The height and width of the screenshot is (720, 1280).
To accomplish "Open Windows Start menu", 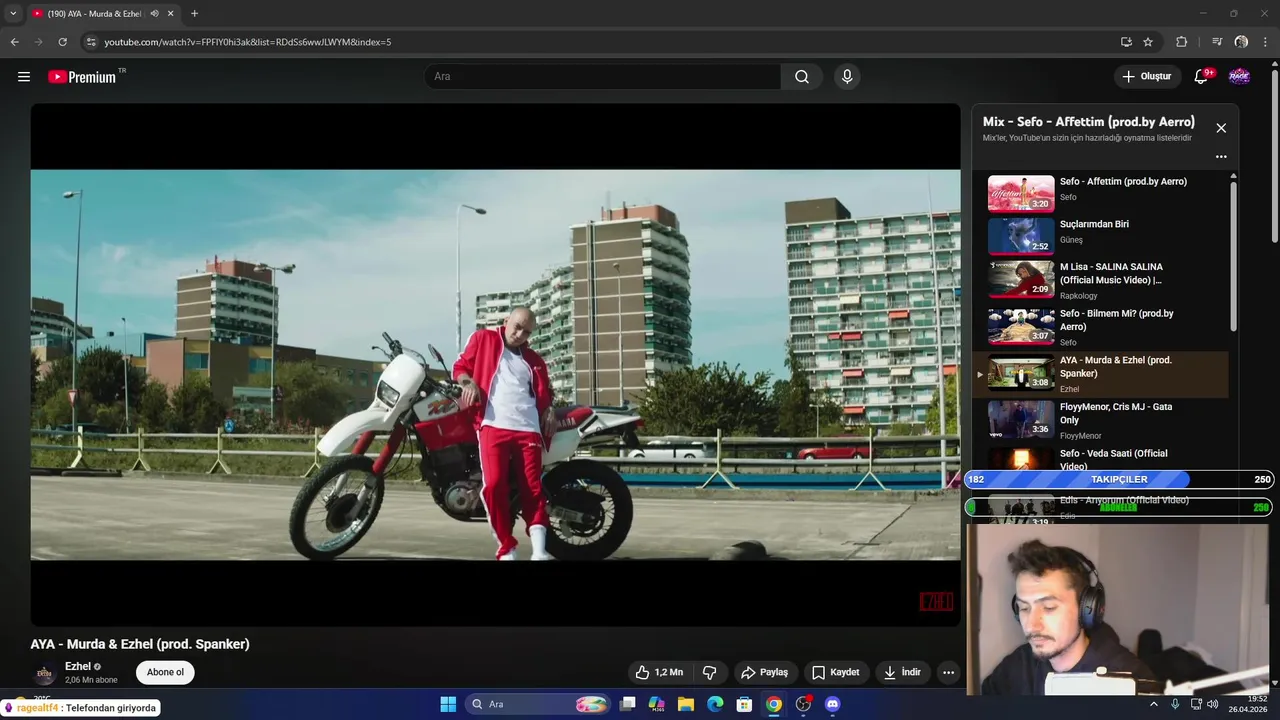I will (448, 704).
